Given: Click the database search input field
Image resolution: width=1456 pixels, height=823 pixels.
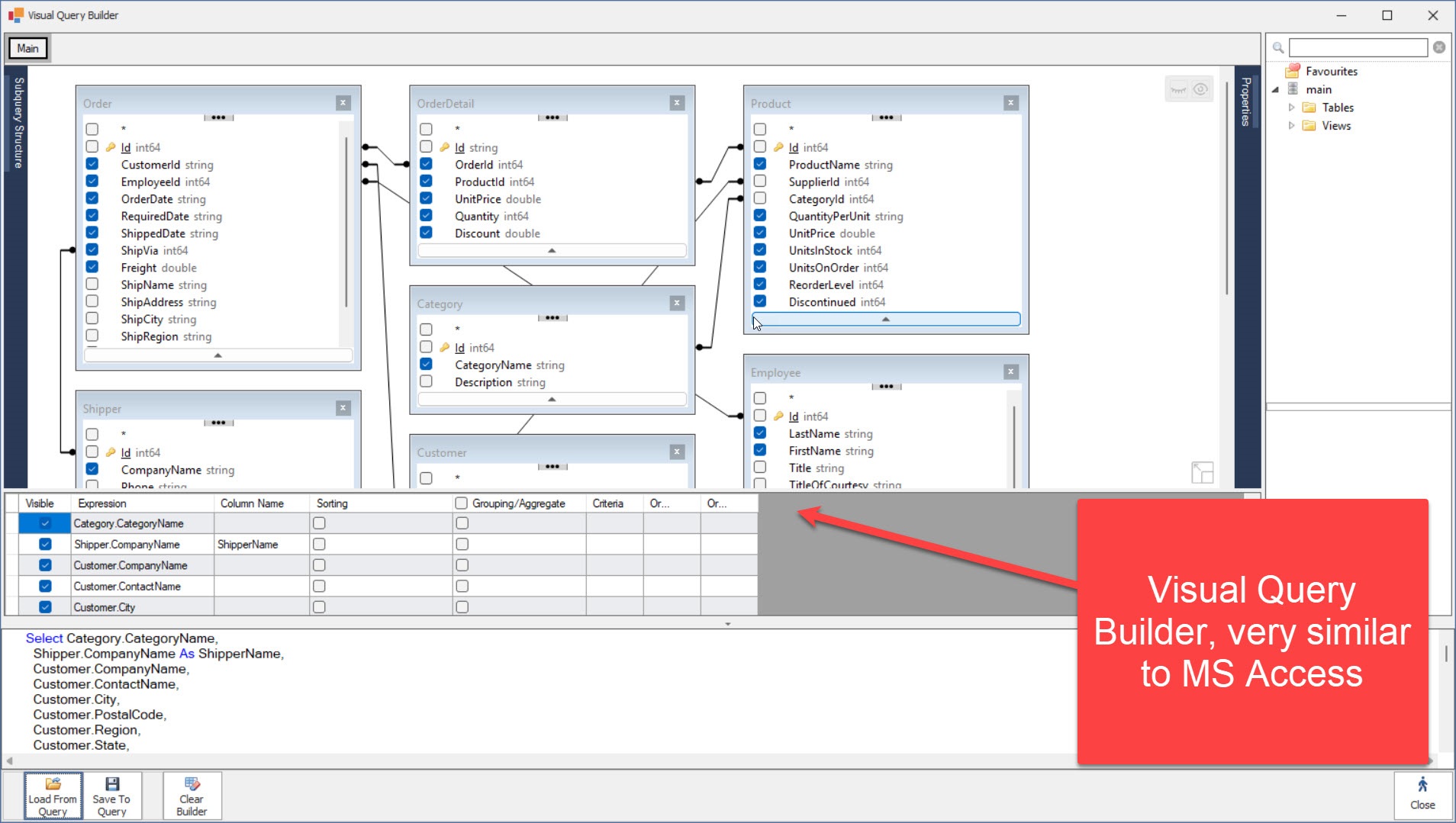Looking at the screenshot, I should pos(1358,47).
